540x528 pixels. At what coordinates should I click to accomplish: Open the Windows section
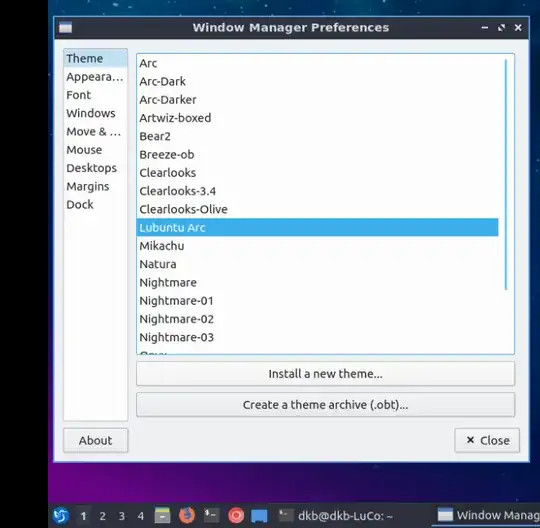(95, 113)
